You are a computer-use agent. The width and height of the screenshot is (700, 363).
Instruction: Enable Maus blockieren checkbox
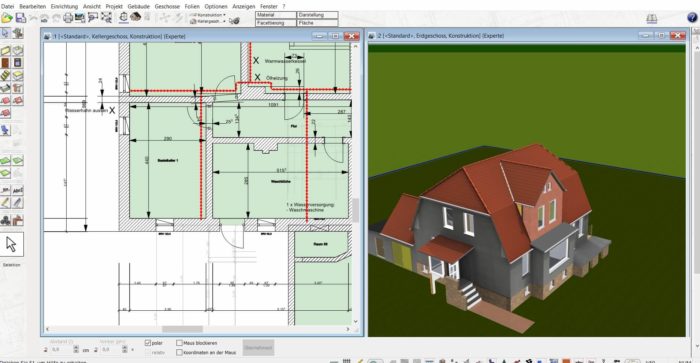[x=179, y=343]
